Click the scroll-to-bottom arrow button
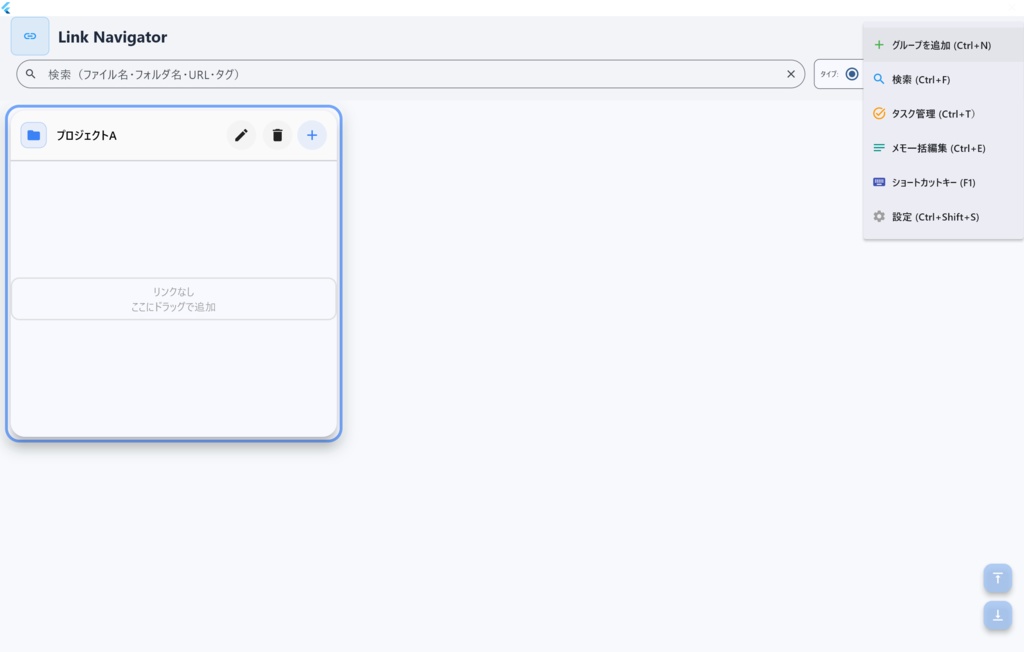The image size is (1024, 652). point(996,616)
